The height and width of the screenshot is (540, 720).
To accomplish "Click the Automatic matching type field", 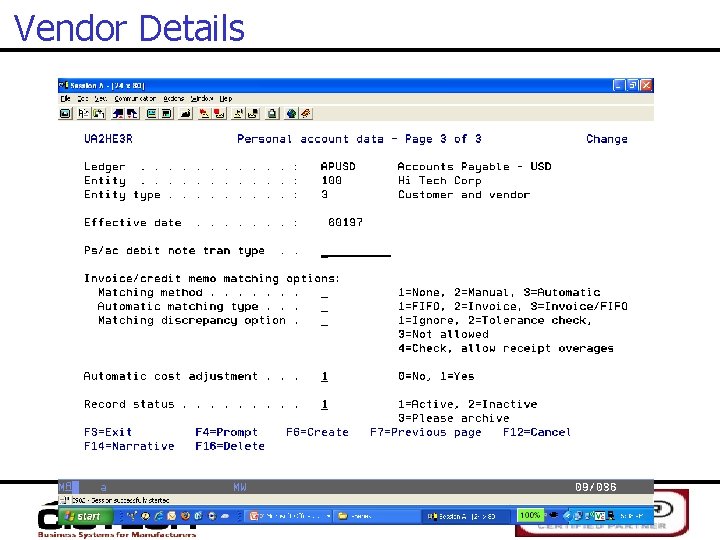I will (325, 307).
